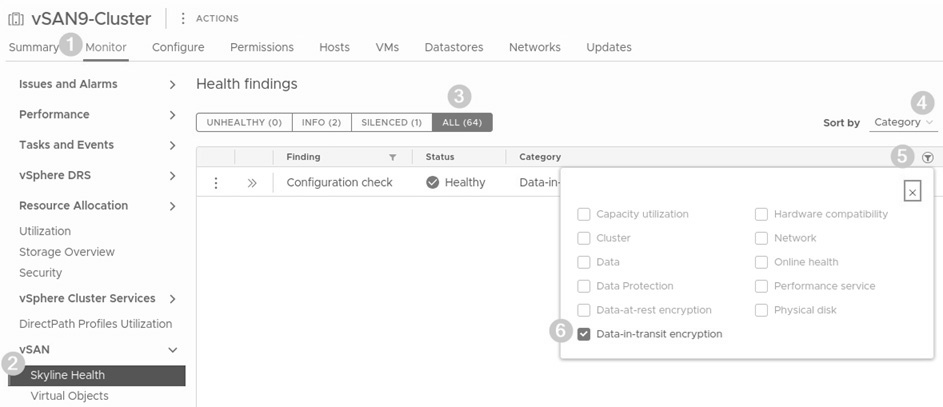Click the vSAN9-Cluster cluster icon

(x=16, y=19)
